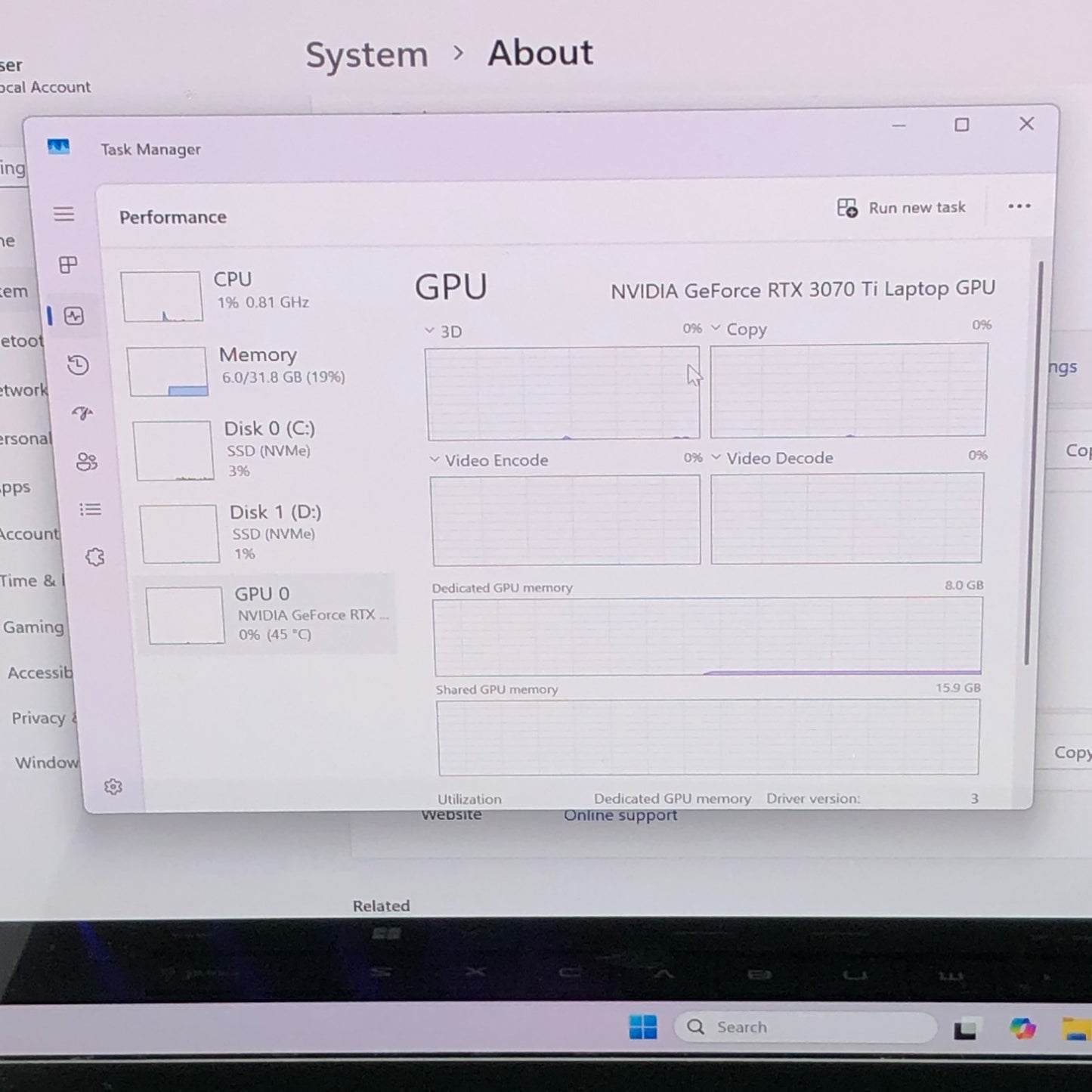Image resolution: width=1092 pixels, height=1092 pixels.
Task: Click System breadcrumb in Settings window
Action: [367, 55]
